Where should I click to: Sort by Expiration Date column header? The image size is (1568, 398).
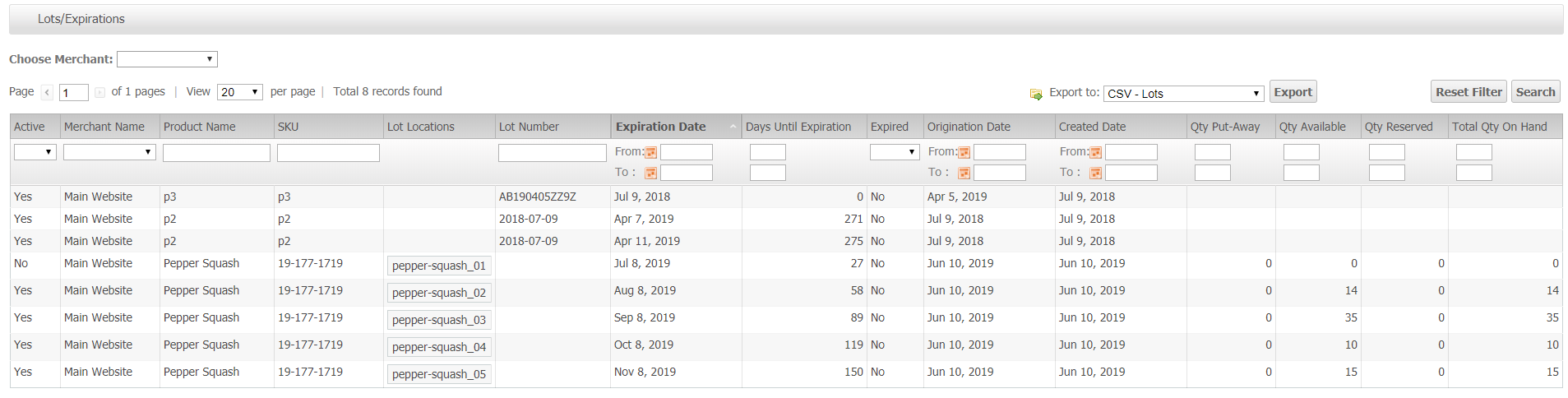[660, 127]
